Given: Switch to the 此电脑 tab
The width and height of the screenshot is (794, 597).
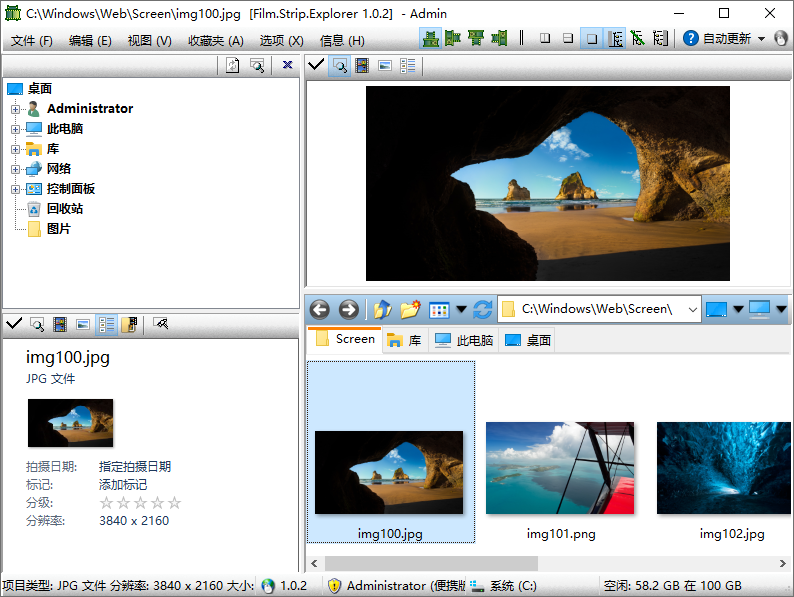Looking at the screenshot, I should click(464, 340).
